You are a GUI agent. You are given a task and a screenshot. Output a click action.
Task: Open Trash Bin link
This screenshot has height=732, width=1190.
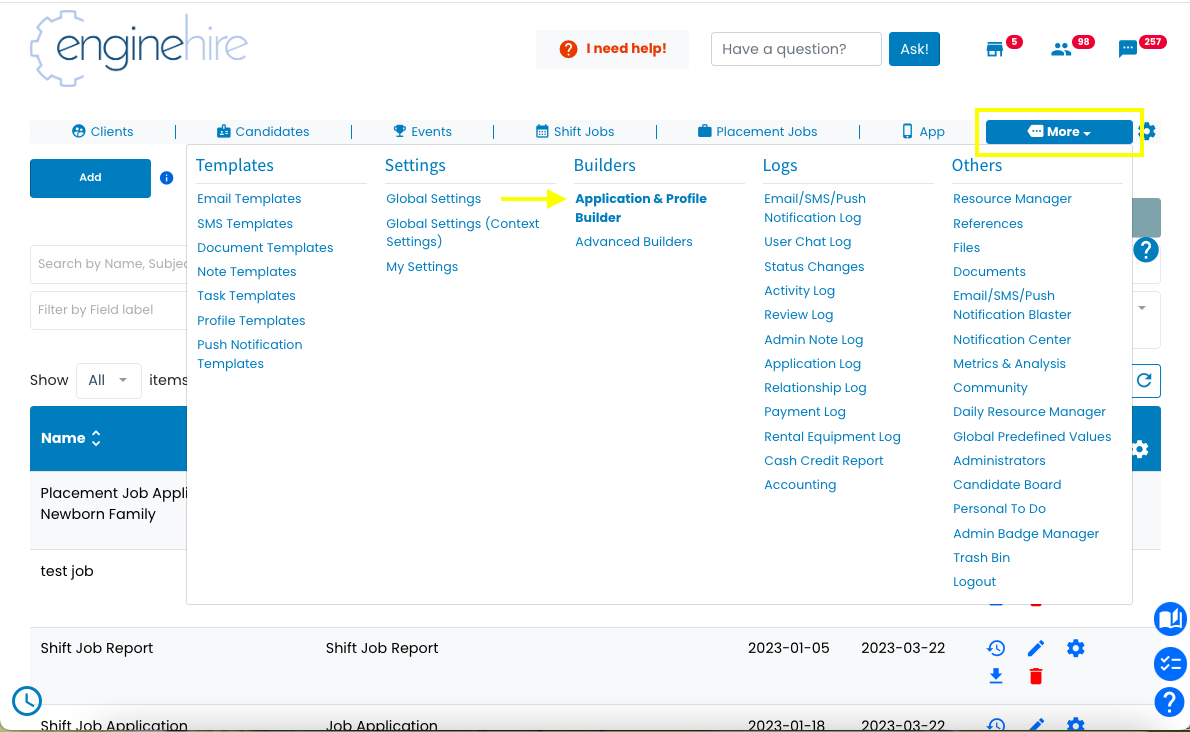981,558
